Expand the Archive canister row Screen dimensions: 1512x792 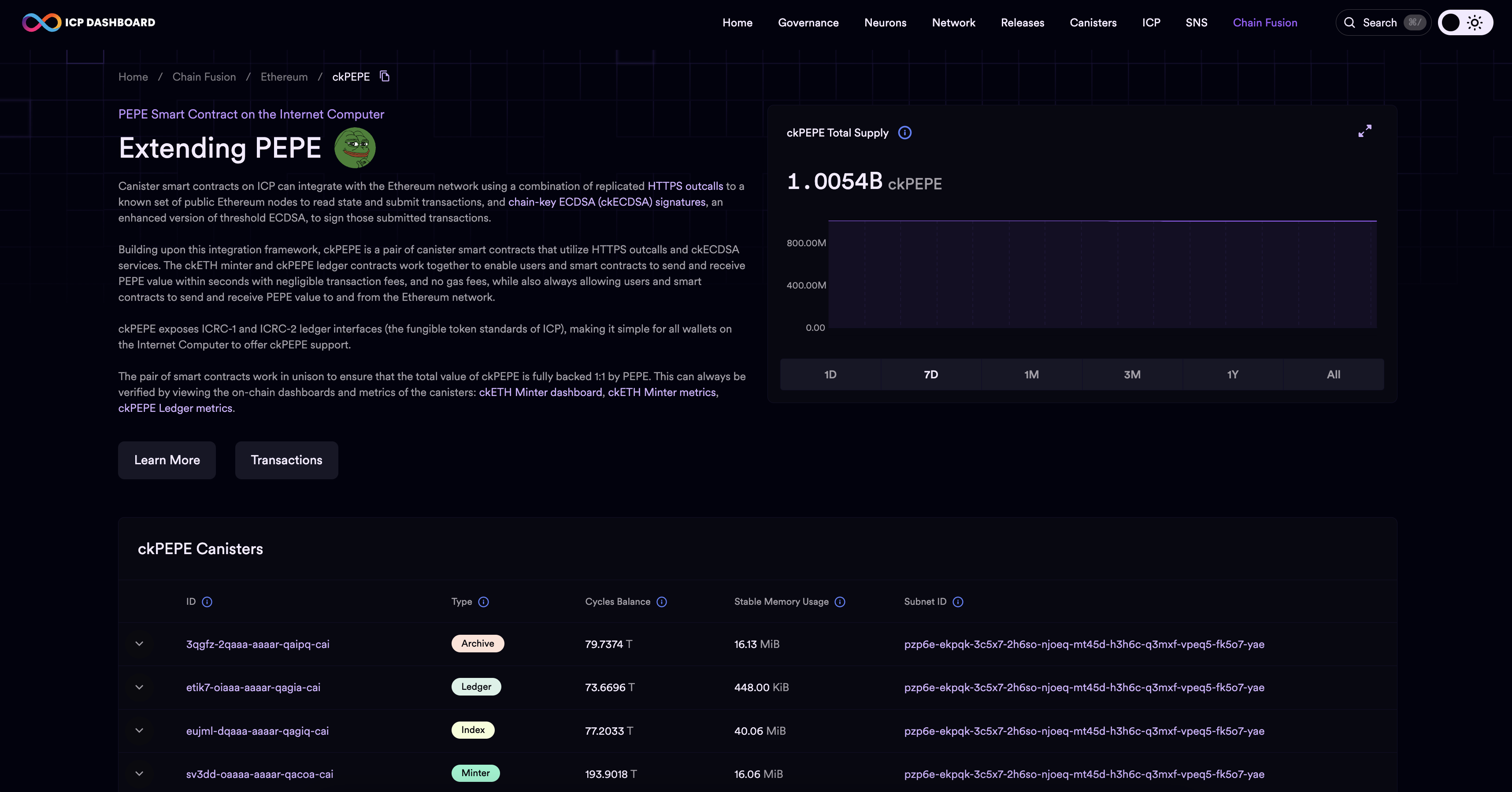(139, 644)
